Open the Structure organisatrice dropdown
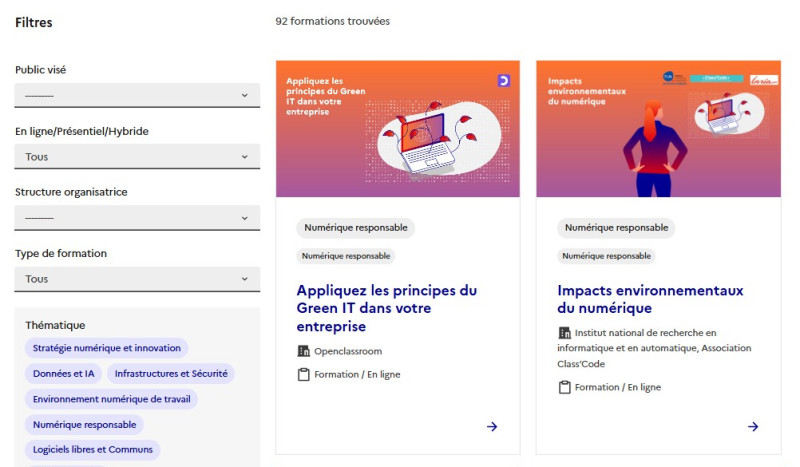Screen dimensions: 800x467 pyautogui.click(x=137, y=218)
